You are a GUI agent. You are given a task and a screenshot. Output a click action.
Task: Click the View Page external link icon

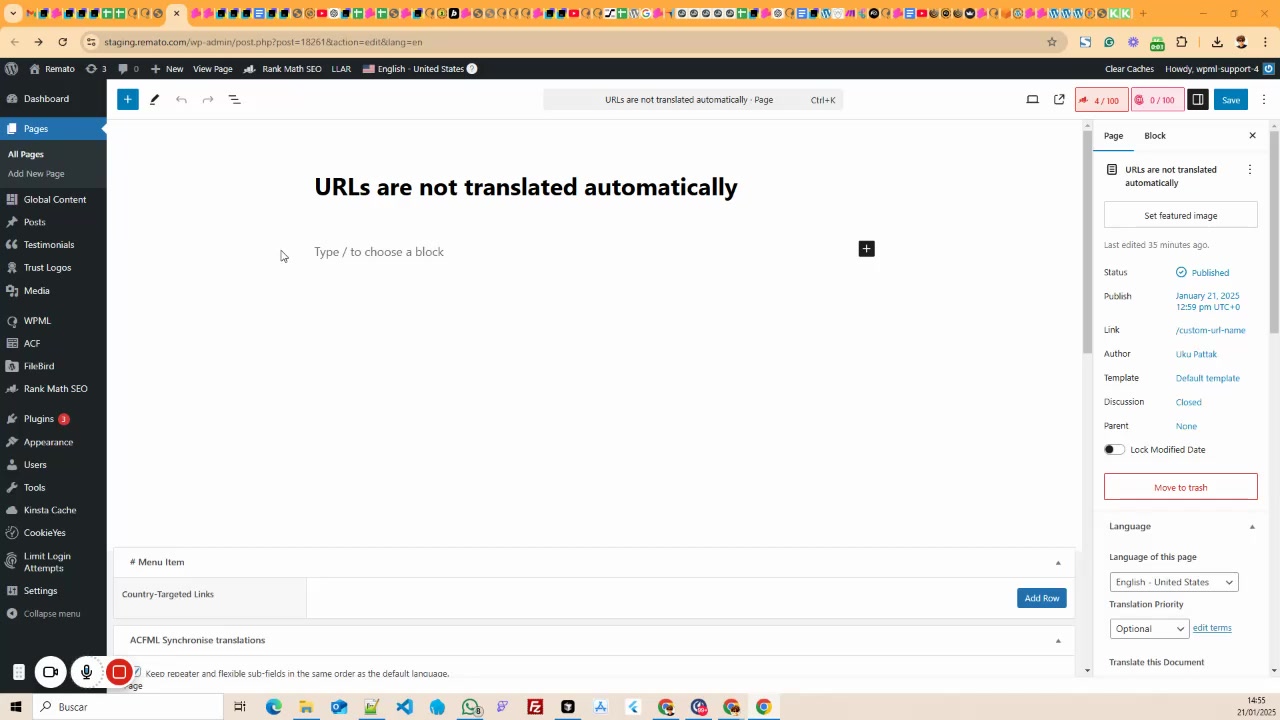point(1059,99)
